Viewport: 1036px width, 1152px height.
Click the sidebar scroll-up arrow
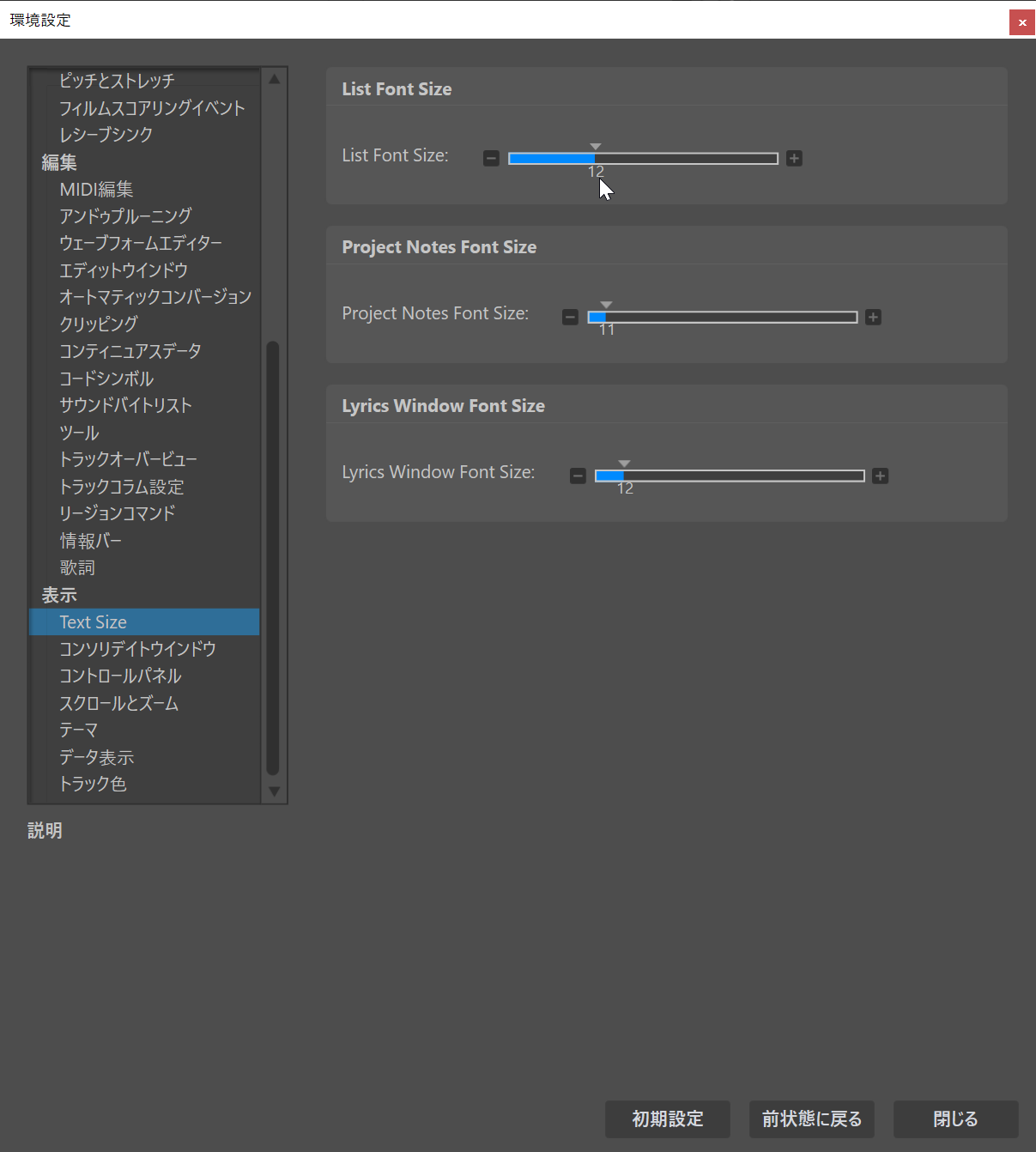coord(274,79)
